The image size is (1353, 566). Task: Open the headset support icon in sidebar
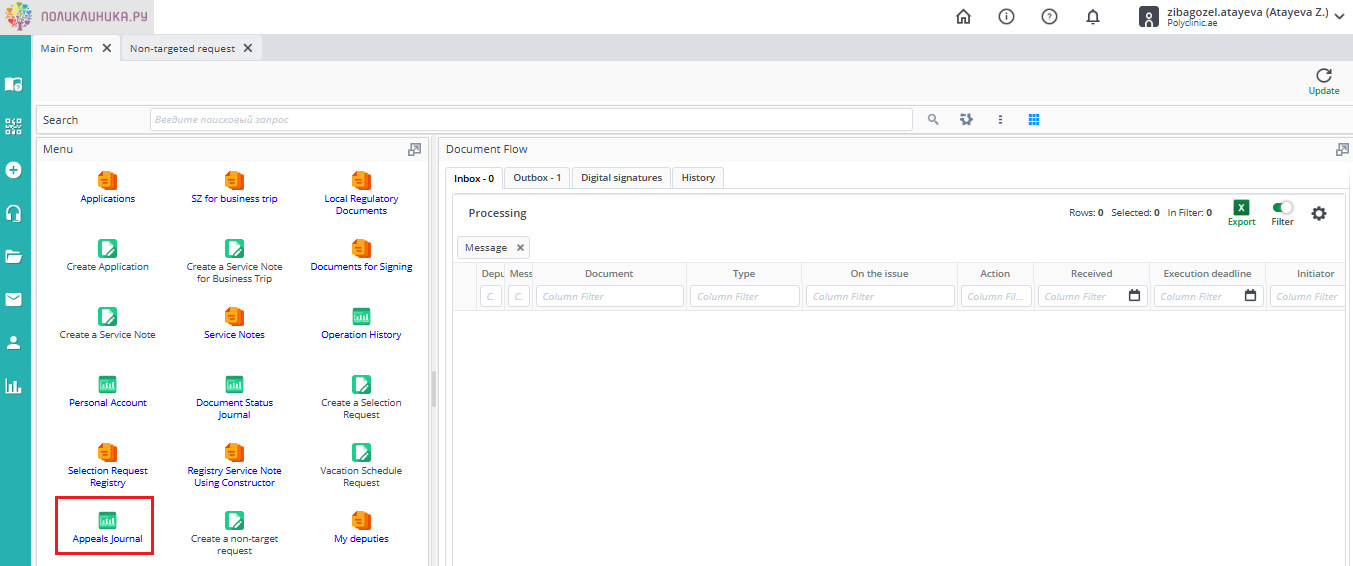[14, 213]
